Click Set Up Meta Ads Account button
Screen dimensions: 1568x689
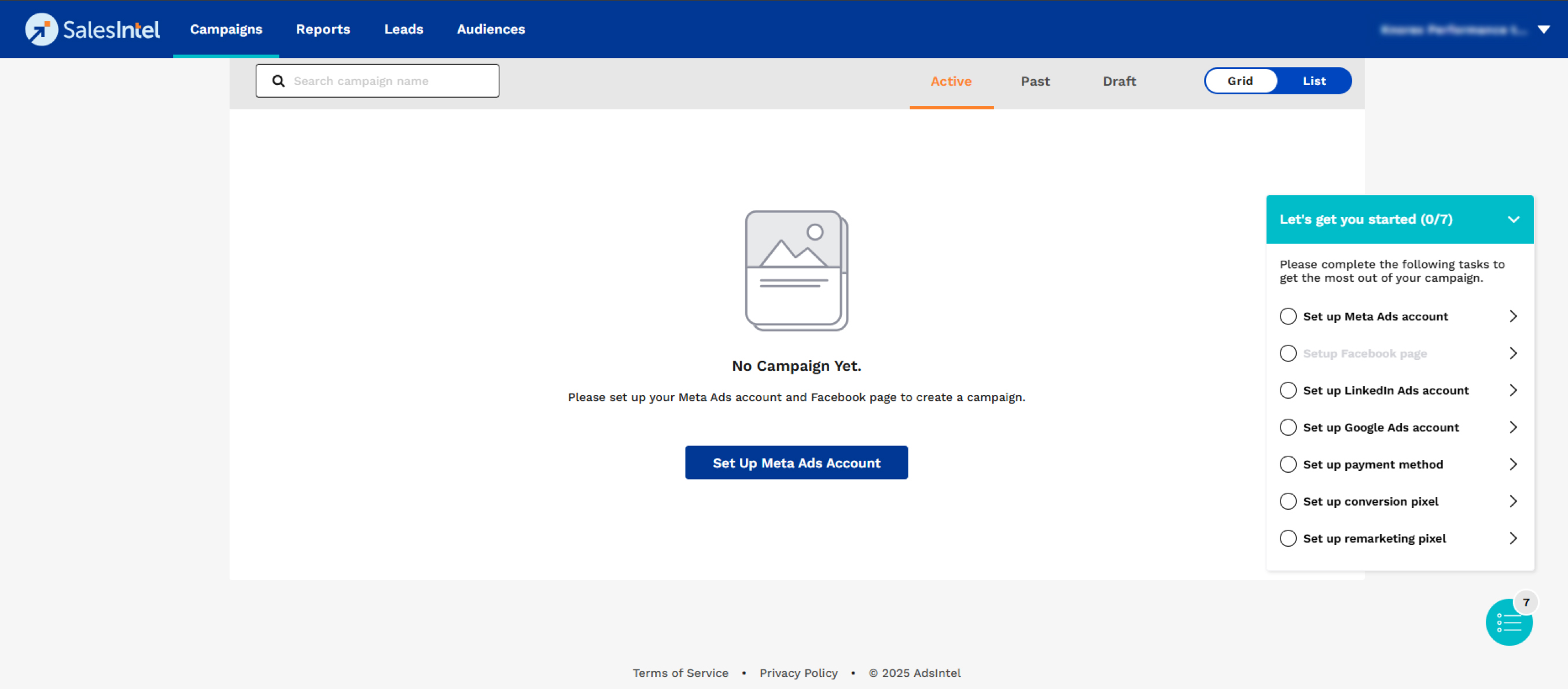(x=796, y=463)
